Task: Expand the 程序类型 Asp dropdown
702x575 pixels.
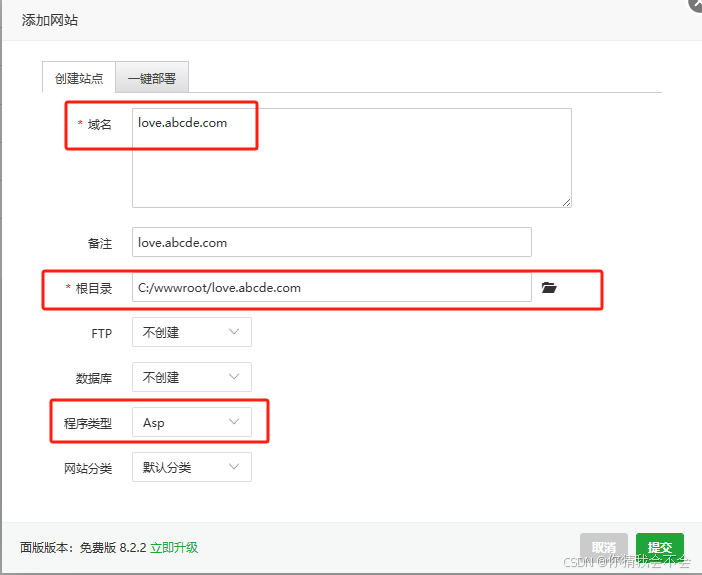Action: (192, 422)
